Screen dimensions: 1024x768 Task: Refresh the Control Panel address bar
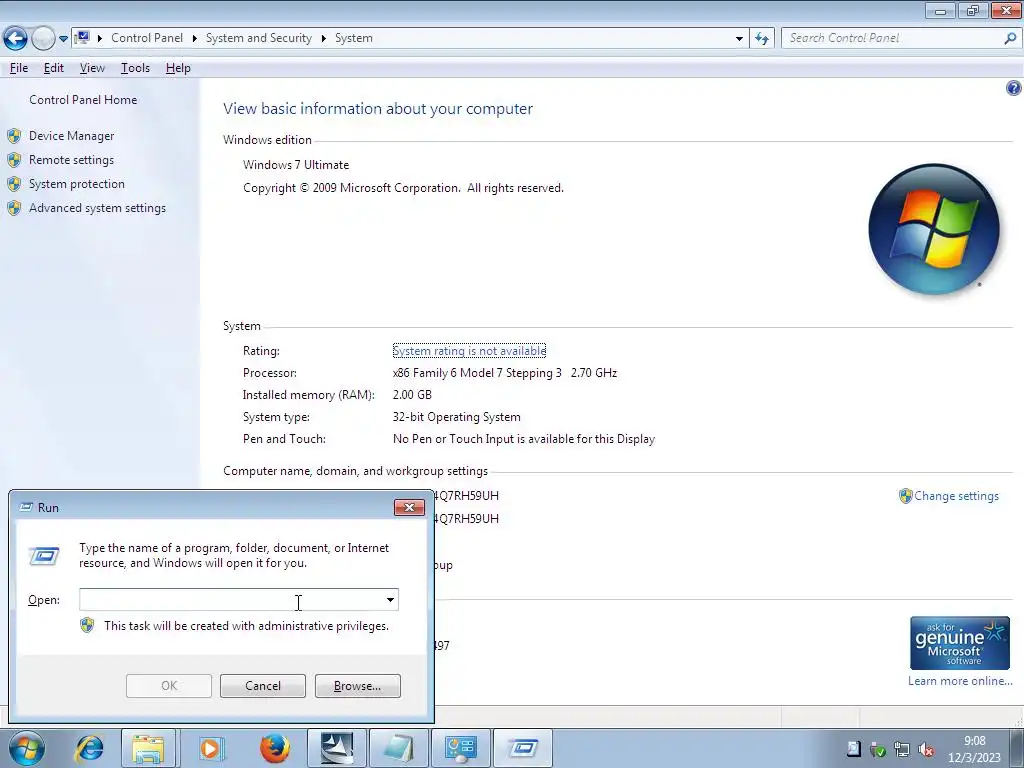[761, 38]
